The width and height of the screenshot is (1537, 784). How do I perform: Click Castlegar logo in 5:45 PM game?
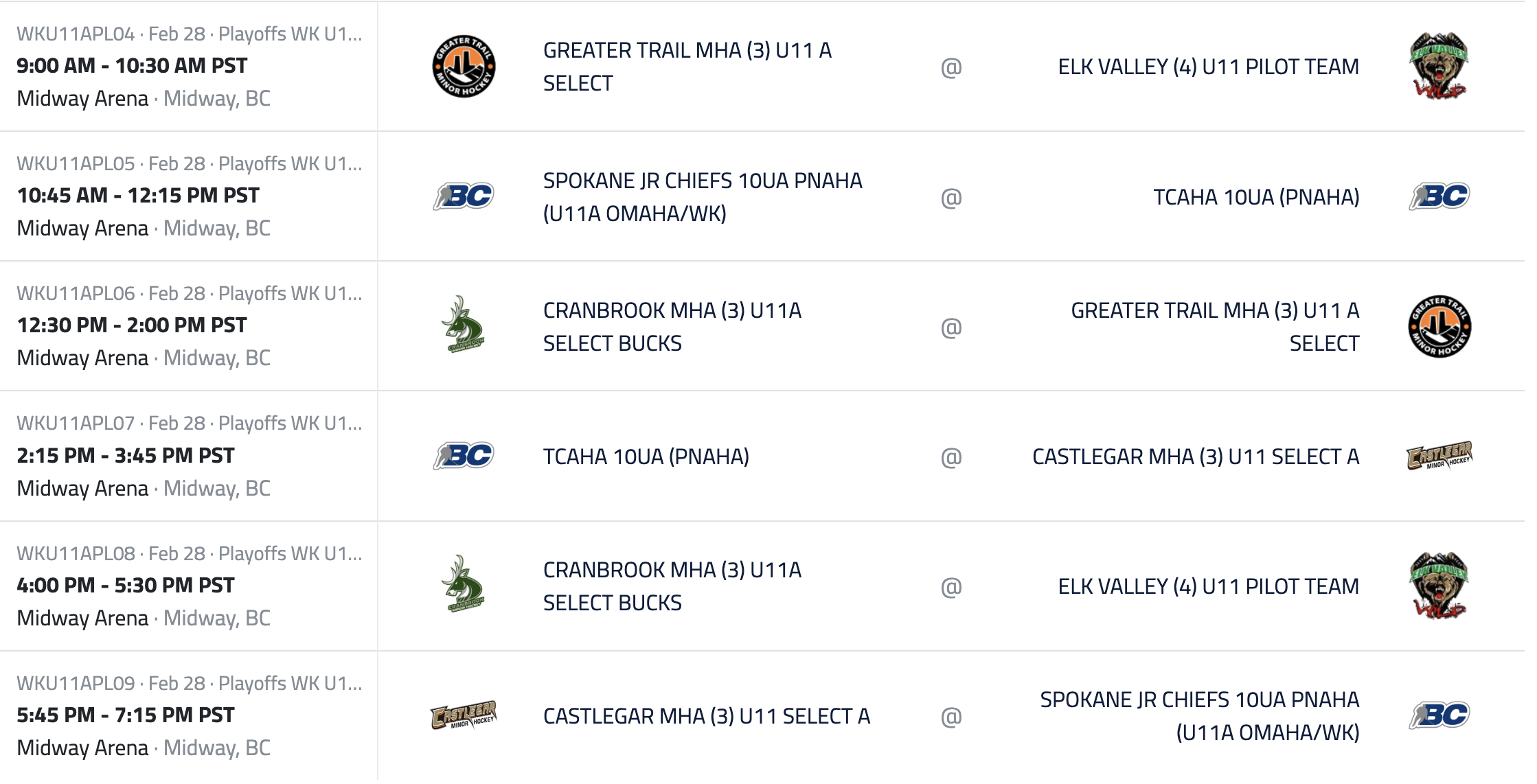464,716
